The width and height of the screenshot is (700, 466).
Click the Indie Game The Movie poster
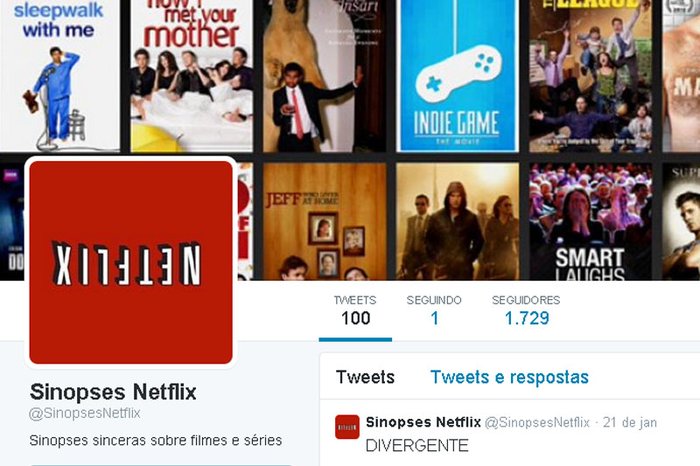[x=457, y=76]
